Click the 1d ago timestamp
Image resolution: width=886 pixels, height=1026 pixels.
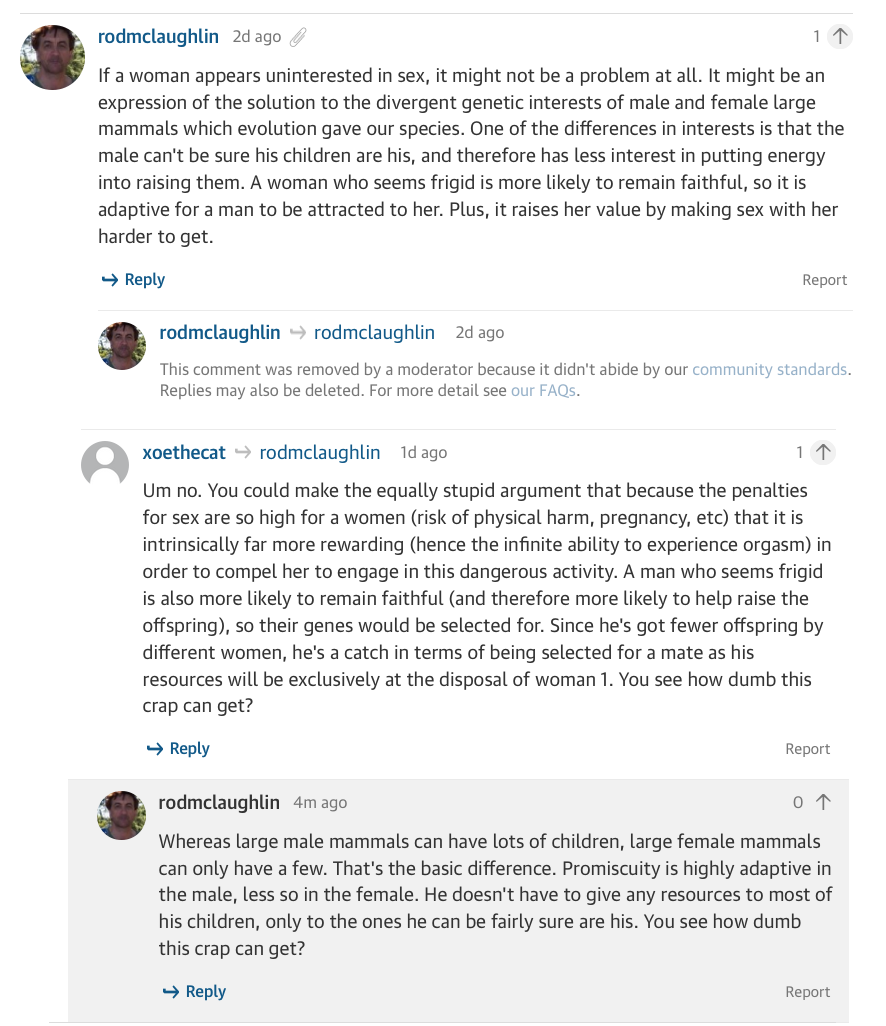[424, 453]
